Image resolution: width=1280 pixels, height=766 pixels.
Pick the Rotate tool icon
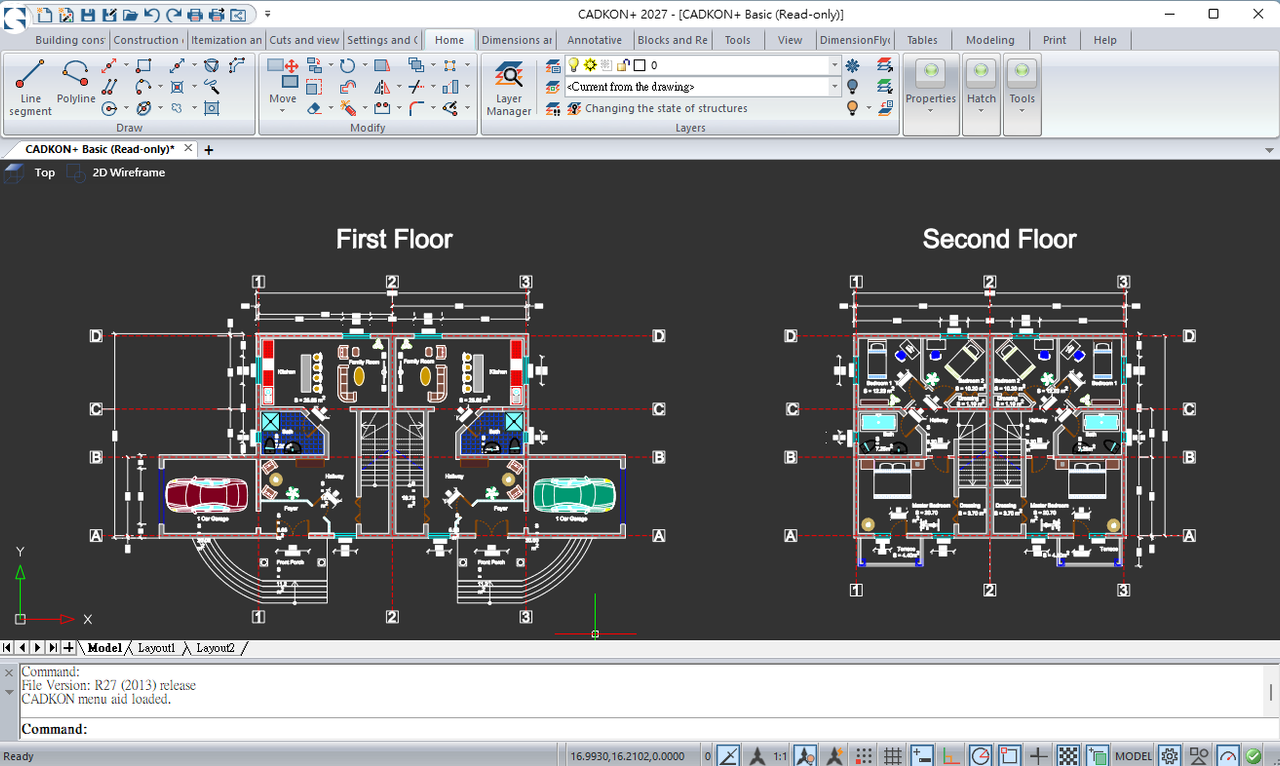[347, 65]
